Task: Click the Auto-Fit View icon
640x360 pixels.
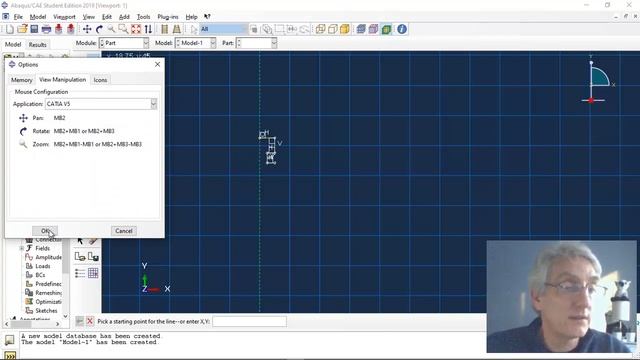Action: coord(136,29)
